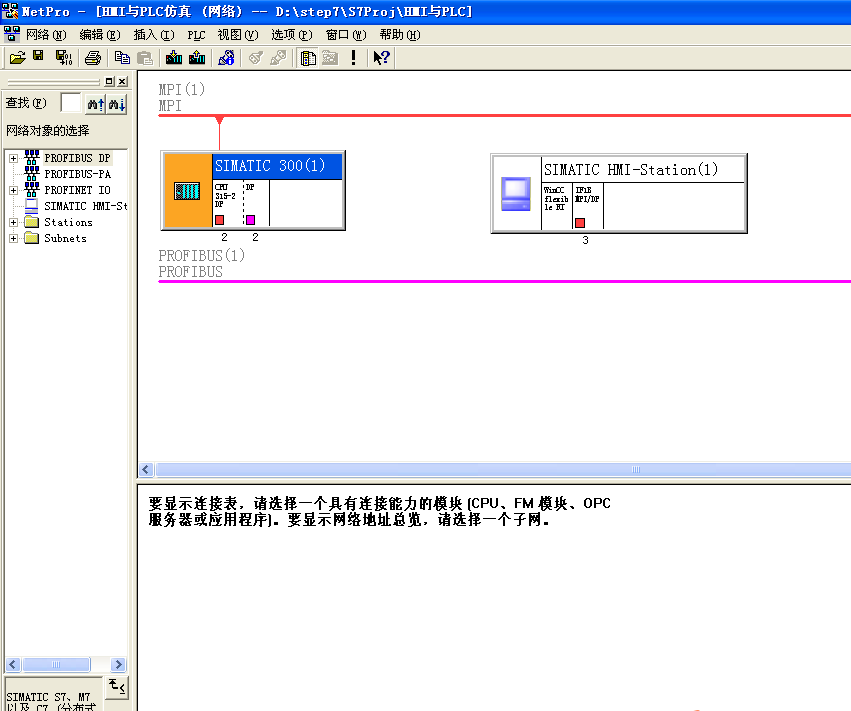Open the 视图 (View) menu
Viewport: 851px width, 711px height.
tap(238, 35)
